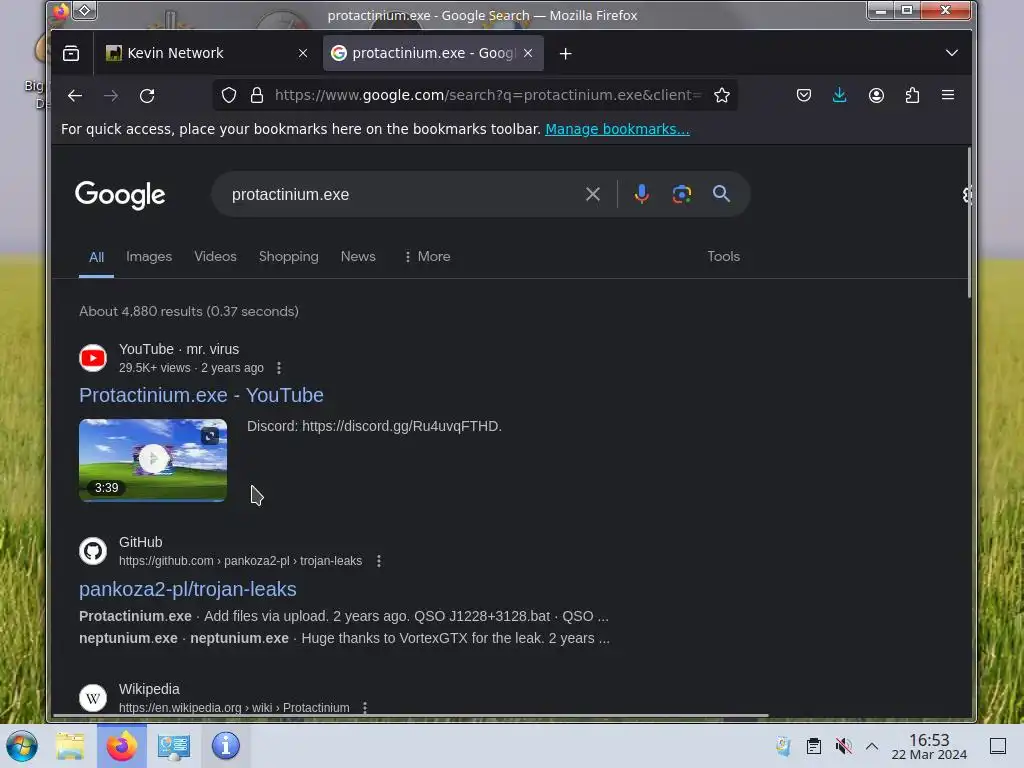Open options menu for Wikipedia result

(x=365, y=707)
